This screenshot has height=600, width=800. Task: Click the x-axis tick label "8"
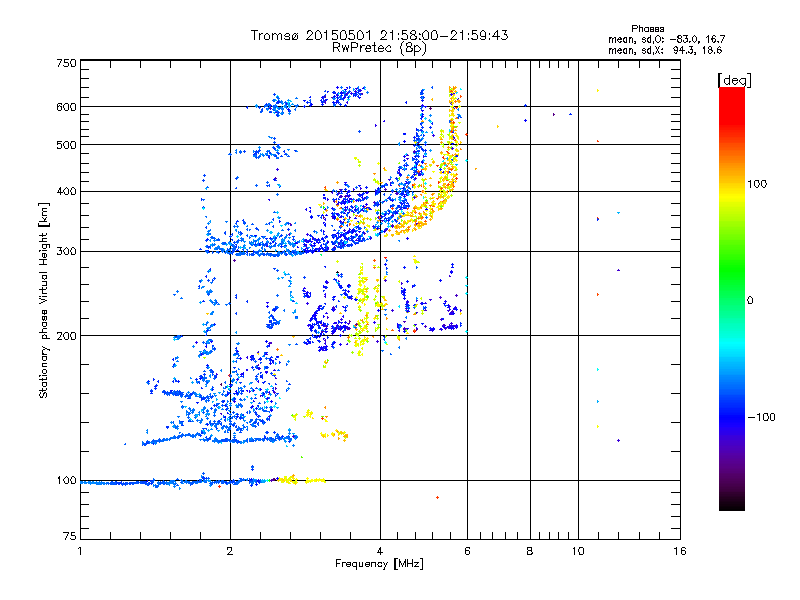[530, 551]
